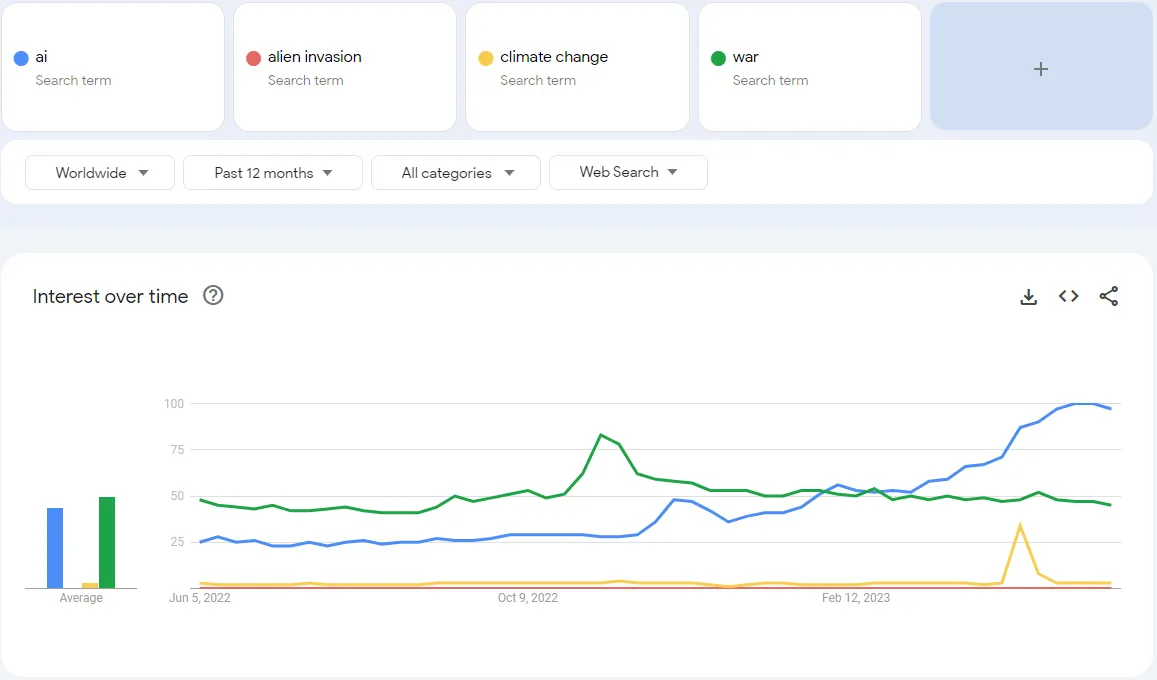Open the Web Search type dropdown
This screenshot has width=1157, height=680.
pos(628,172)
